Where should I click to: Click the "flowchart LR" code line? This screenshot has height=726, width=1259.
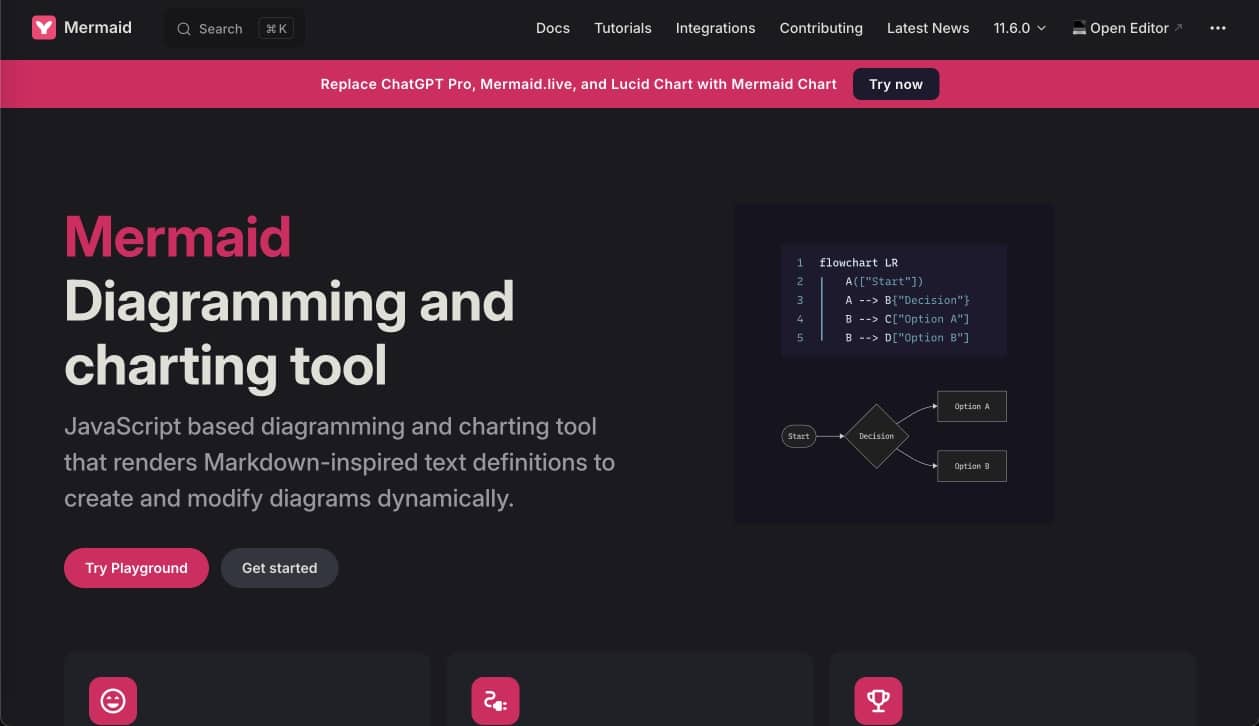[x=858, y=263]
